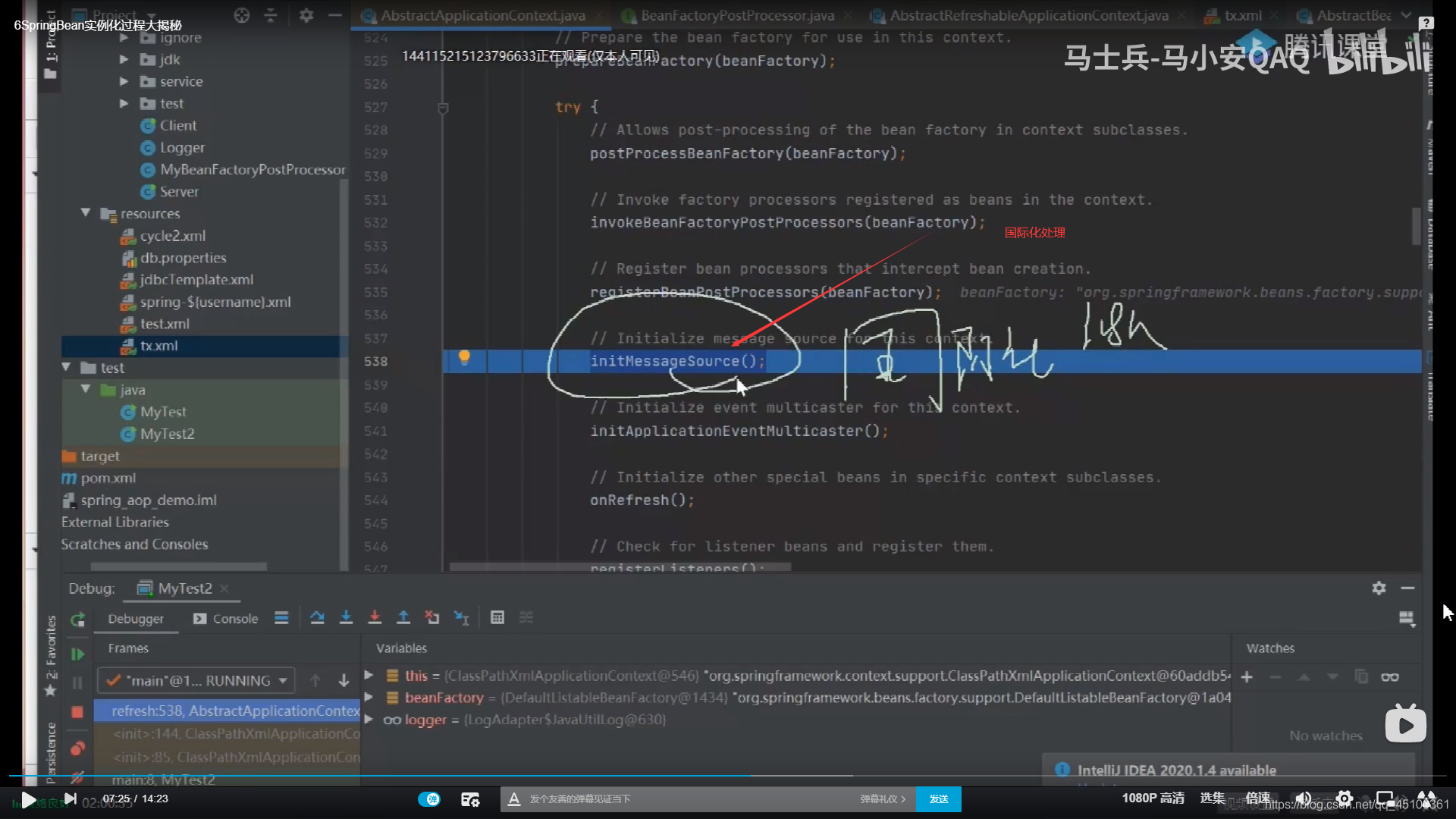The height and width of the screenshot is (819, 1456).
Task: Select pom.xml in project tree
Action: pos(108,479)
